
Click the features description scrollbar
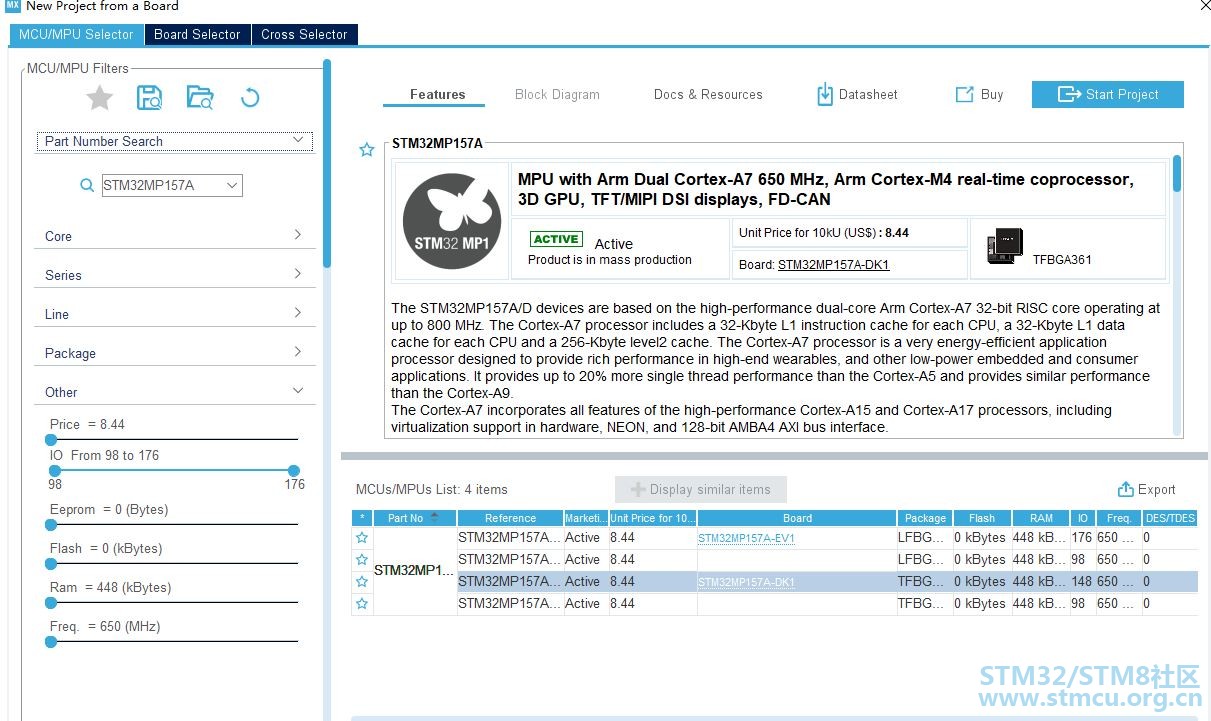click(1177, 172)
